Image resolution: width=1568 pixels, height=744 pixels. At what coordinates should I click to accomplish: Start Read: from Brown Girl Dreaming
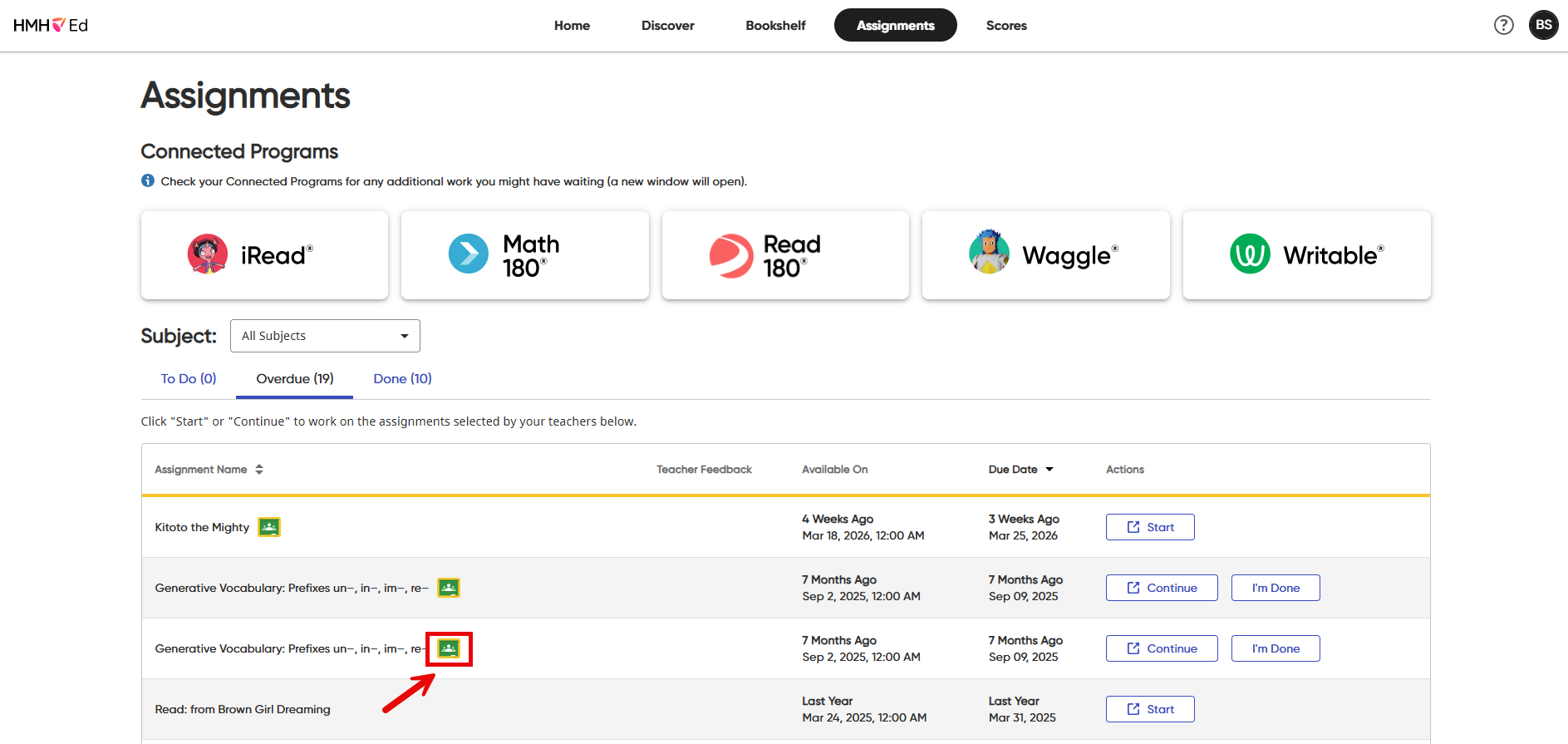point(1150,709)
